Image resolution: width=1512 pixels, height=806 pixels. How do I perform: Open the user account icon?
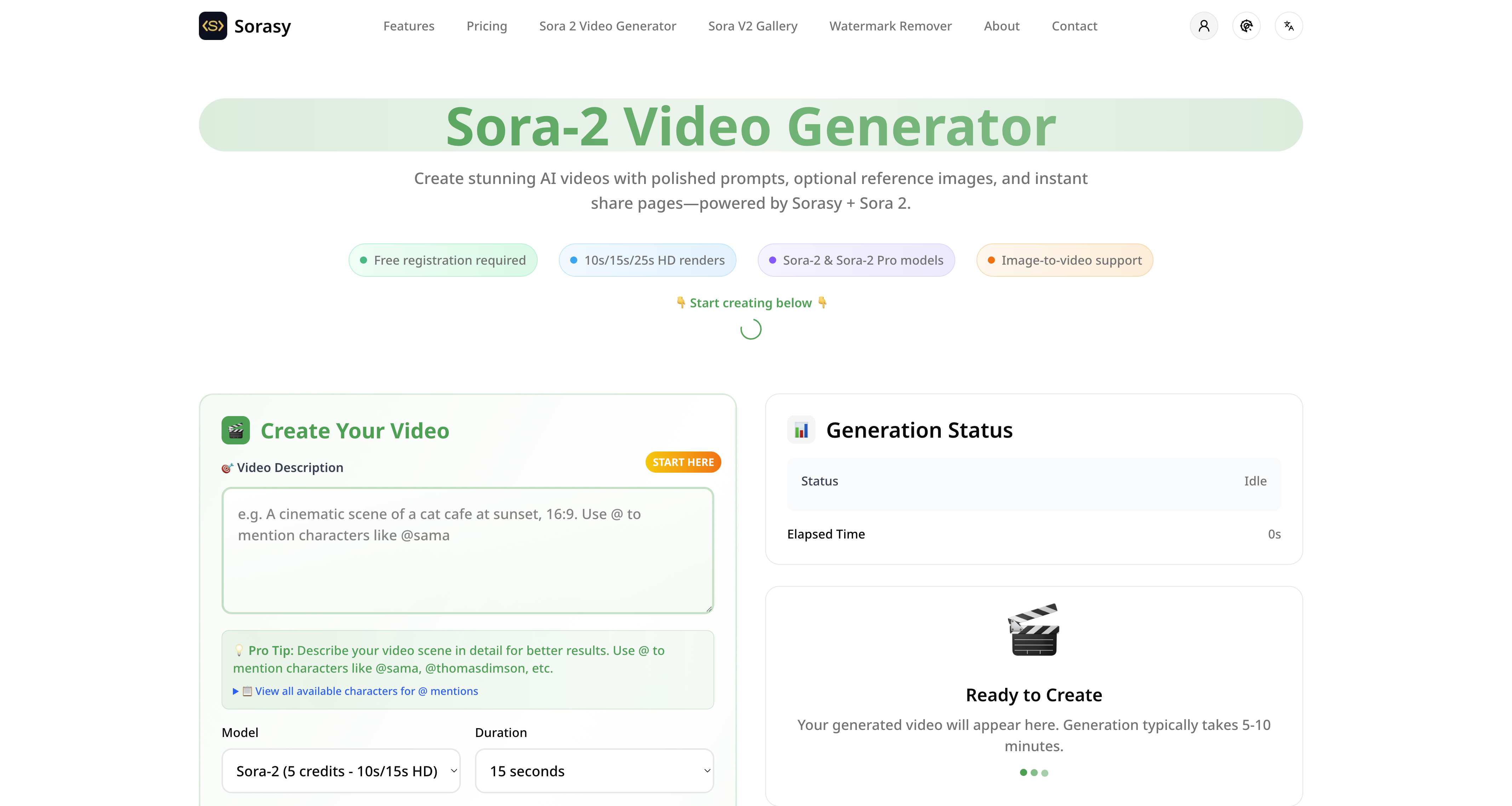coord(1203,26)
